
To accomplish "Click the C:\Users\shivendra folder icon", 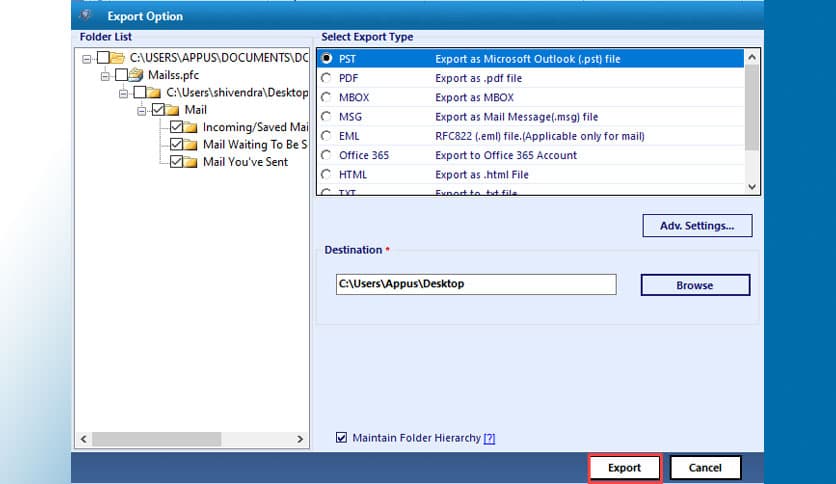I will coord(154,92).
